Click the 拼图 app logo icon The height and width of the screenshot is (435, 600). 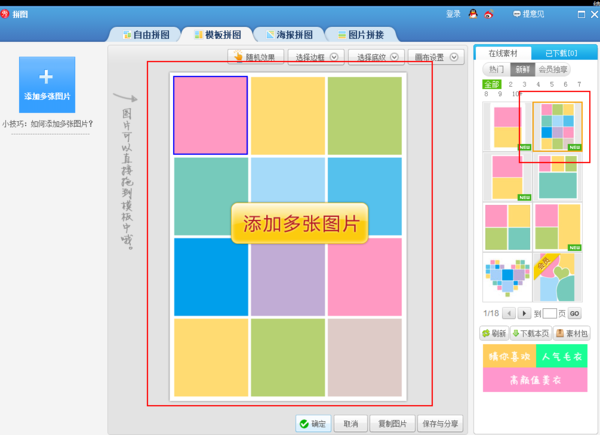[5, 14]
